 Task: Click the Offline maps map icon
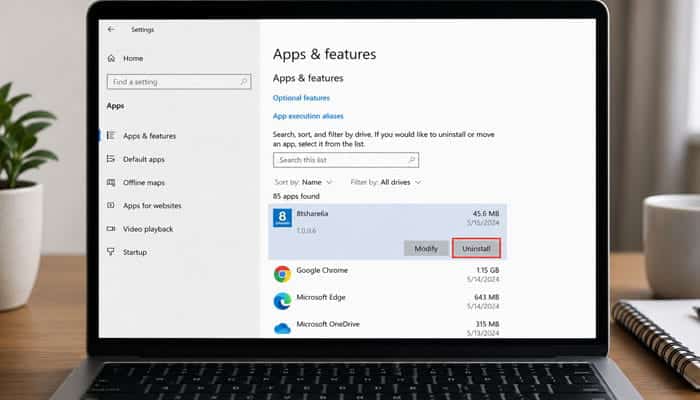[x=111, y=182]
